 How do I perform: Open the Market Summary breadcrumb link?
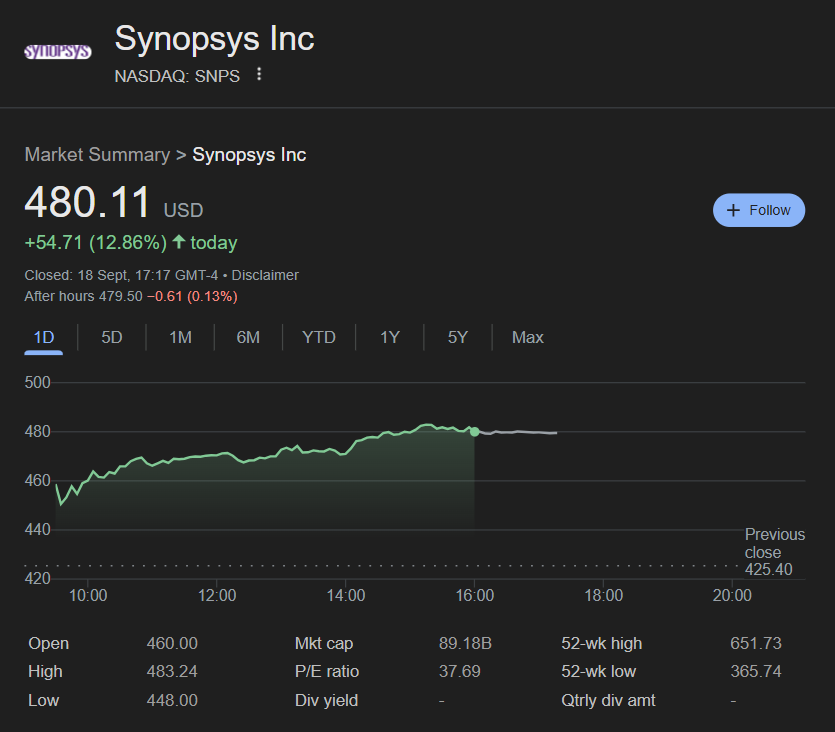[97, 155]
